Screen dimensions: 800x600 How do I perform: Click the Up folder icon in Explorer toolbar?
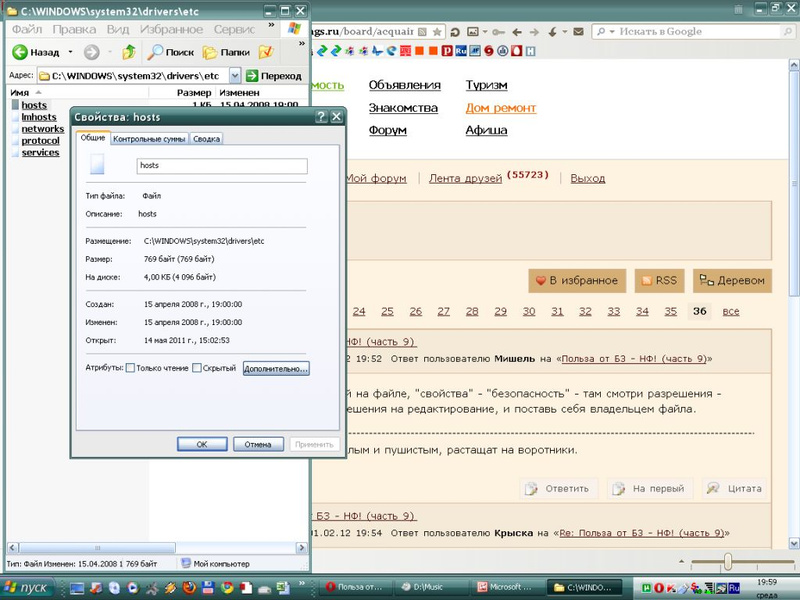(x=128, y=52)
